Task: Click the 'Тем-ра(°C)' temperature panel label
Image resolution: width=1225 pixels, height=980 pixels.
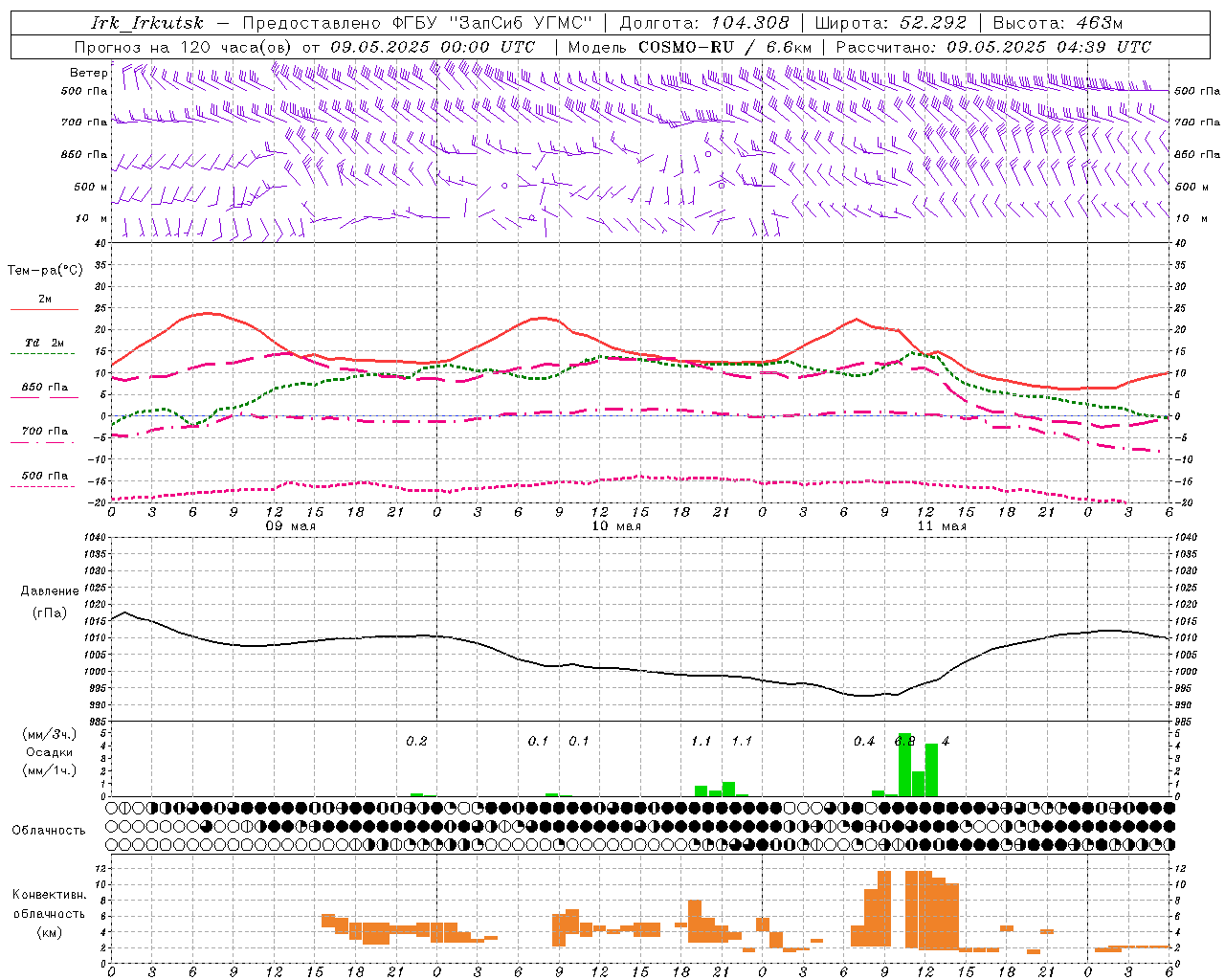Action: pos(45,271)
